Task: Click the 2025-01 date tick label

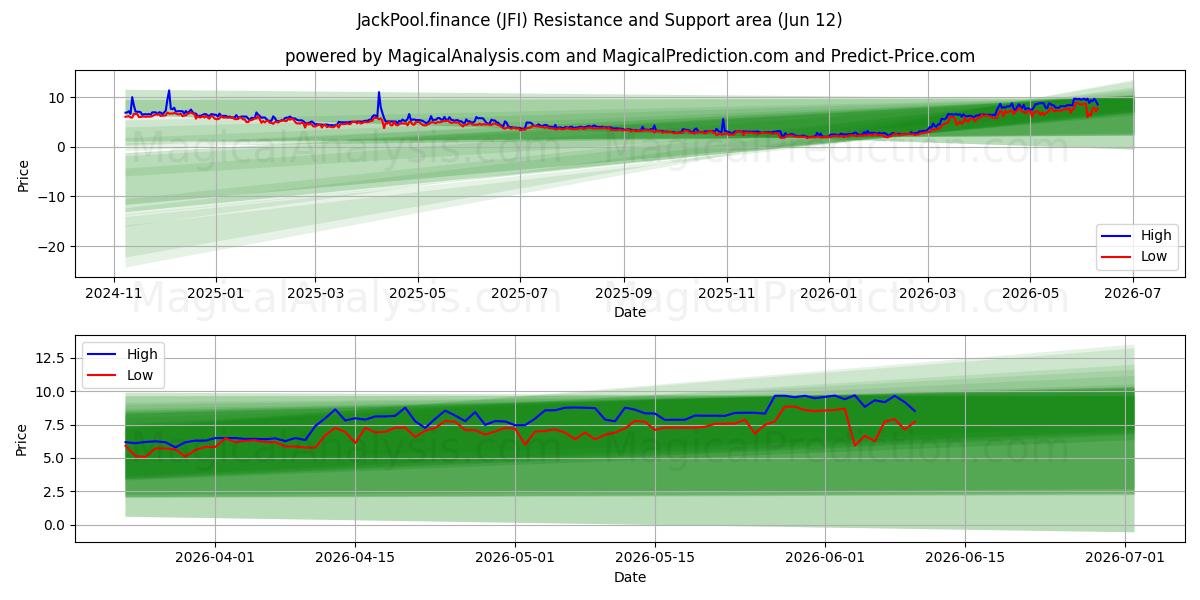Action: click(216, 294)
